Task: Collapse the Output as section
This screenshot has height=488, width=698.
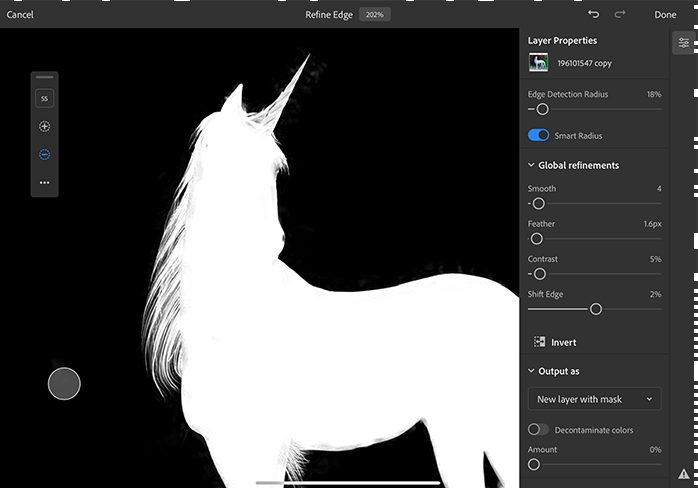Action: click(x=531, y=371)
